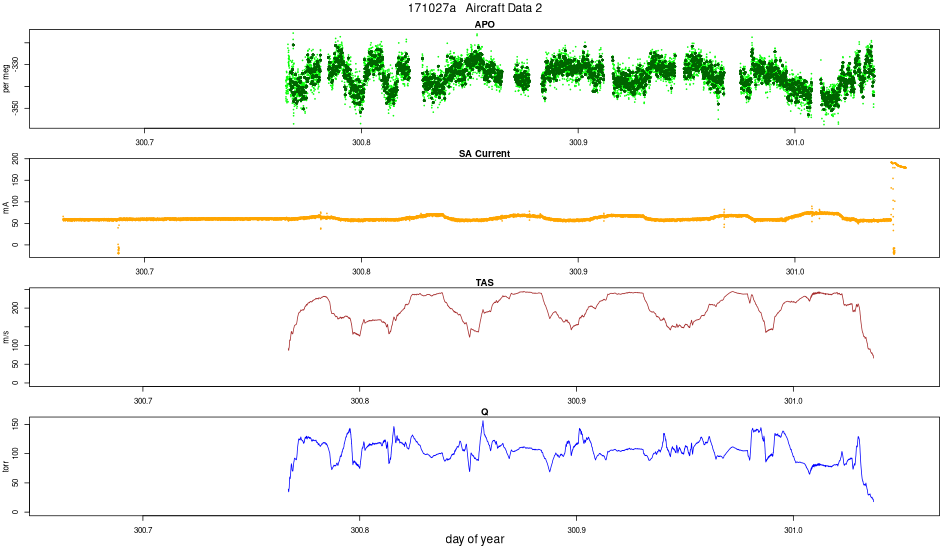Click the 150 y-axis tick of Q
Screen dimensions: 950x550
[16, 424]
